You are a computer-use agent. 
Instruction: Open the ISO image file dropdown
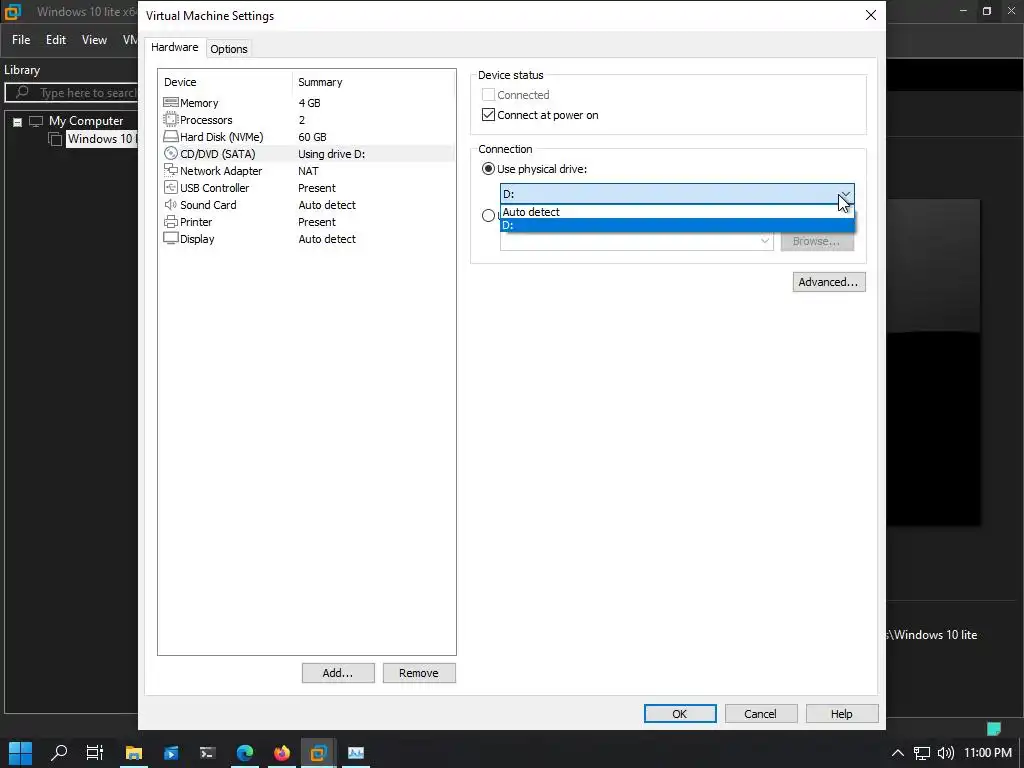[764, 241]
